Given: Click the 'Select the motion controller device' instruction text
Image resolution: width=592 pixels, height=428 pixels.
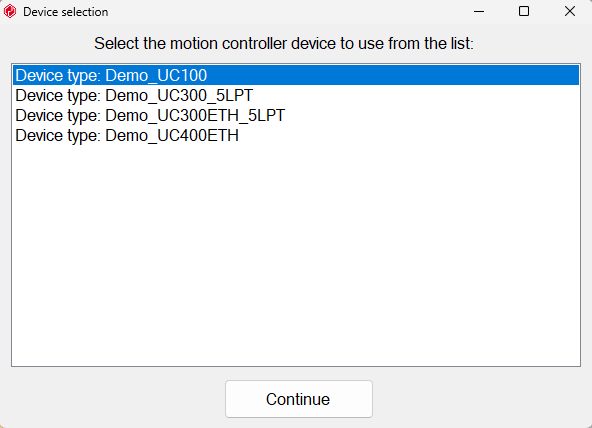Looking at the screenshot, I should [x=284, y=43].
